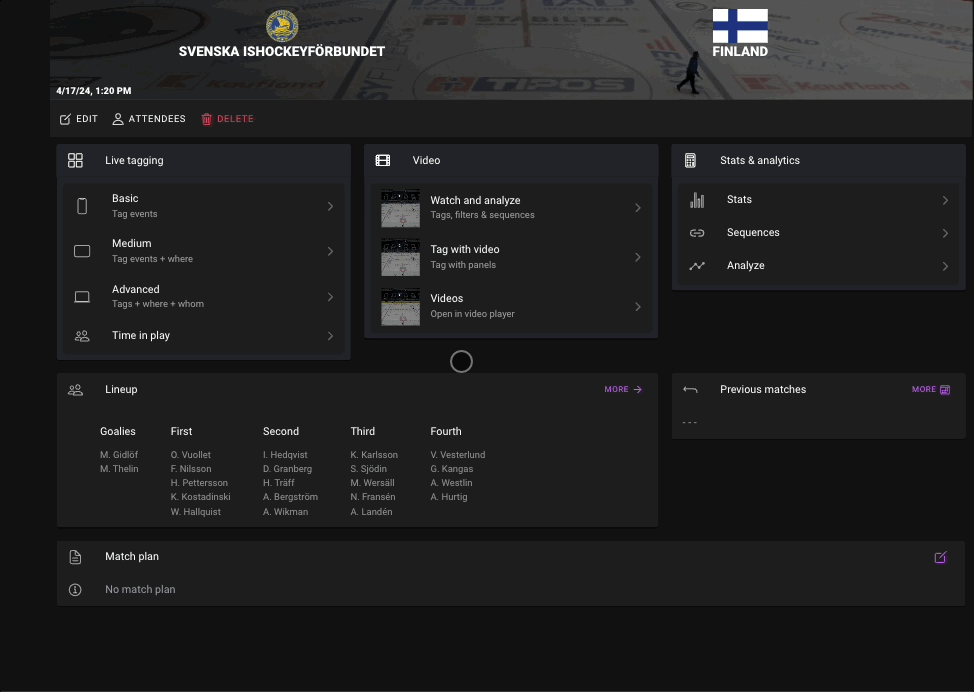Open Stats via its chevron arrow
974x692 pixels.
click(x=944, y=199)
